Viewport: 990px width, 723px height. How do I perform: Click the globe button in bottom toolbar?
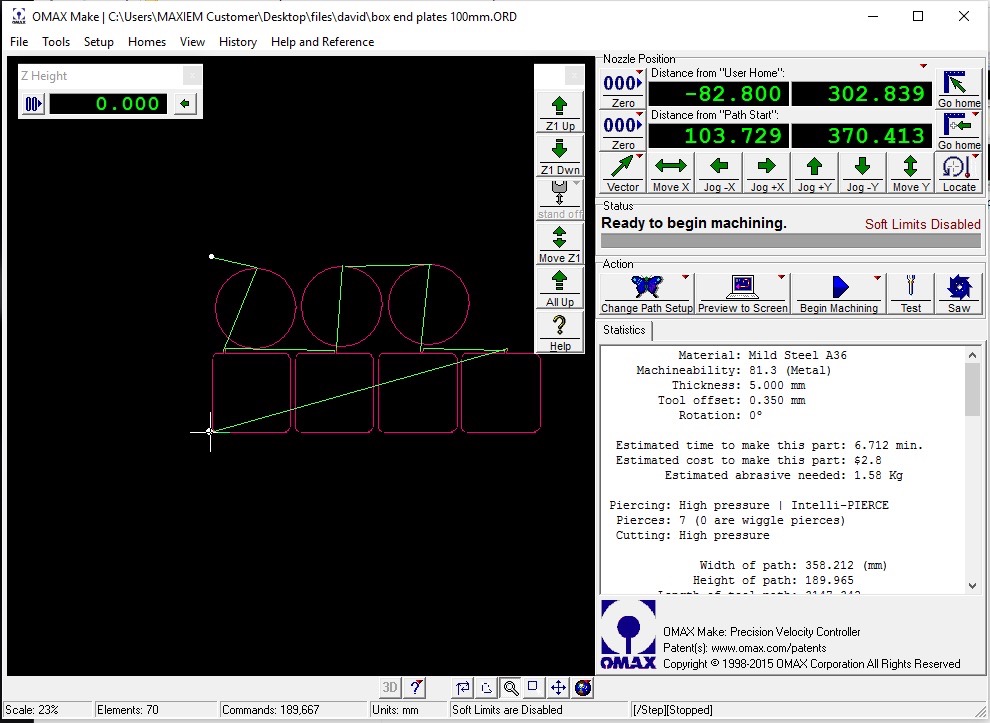pyautogui.click(x=583, y=688)
